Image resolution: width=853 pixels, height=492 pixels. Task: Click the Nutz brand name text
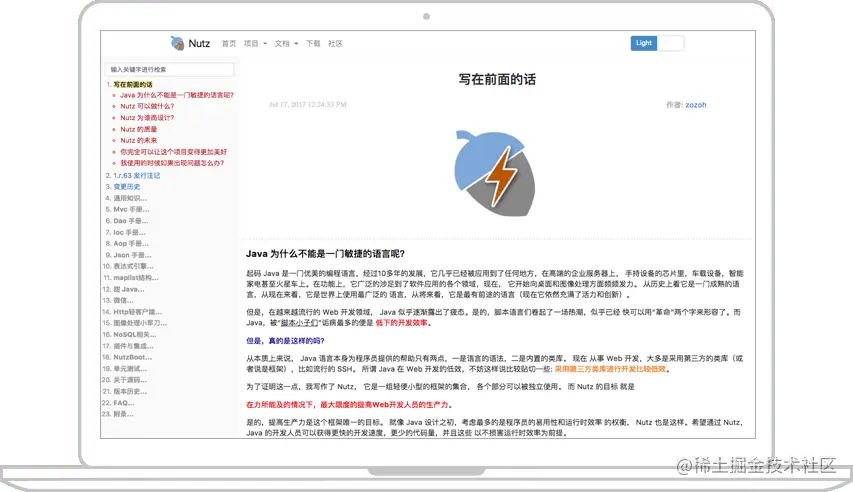tap(199, 44)
